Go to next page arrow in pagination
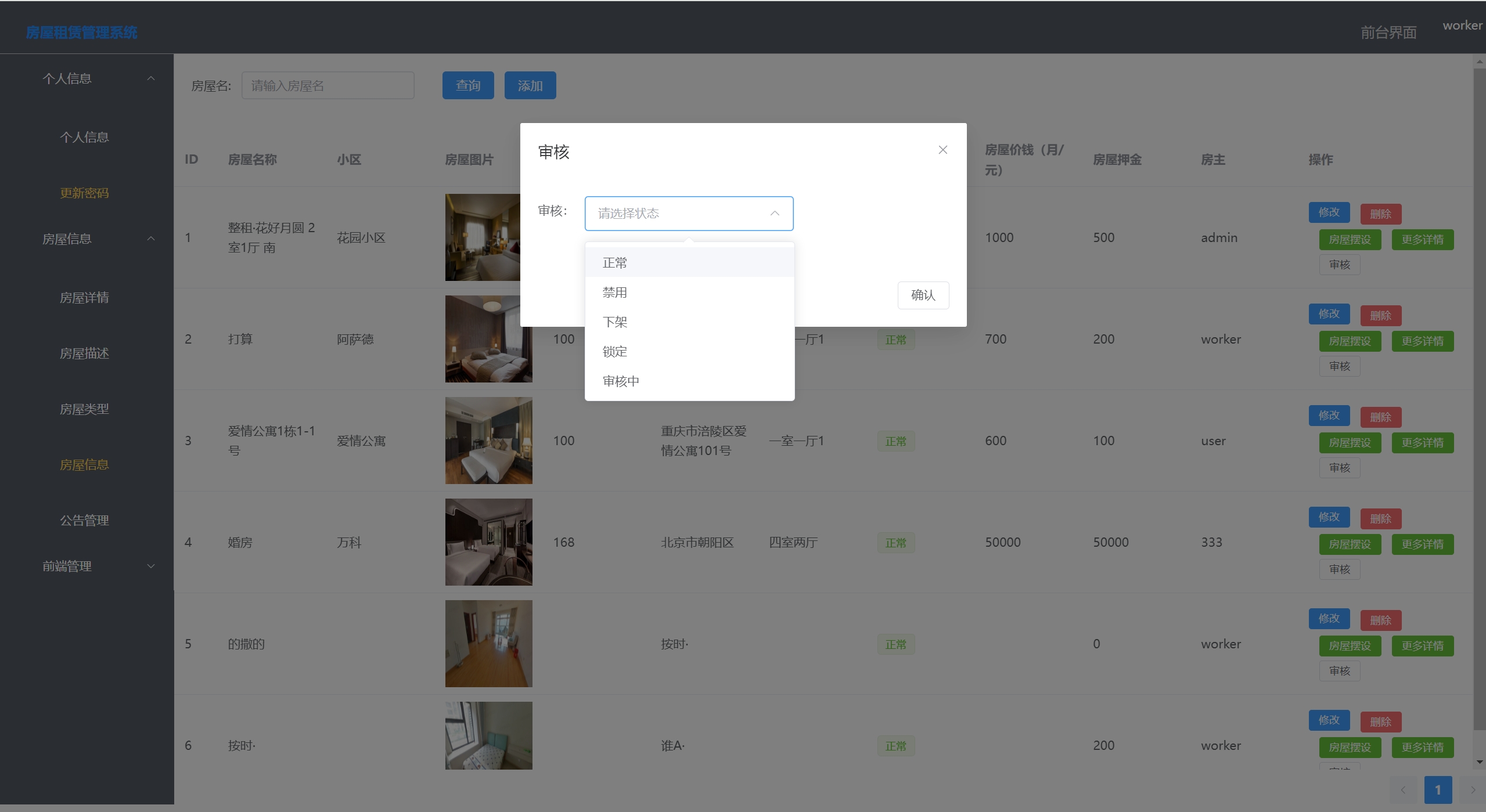 click(1473, 790)
